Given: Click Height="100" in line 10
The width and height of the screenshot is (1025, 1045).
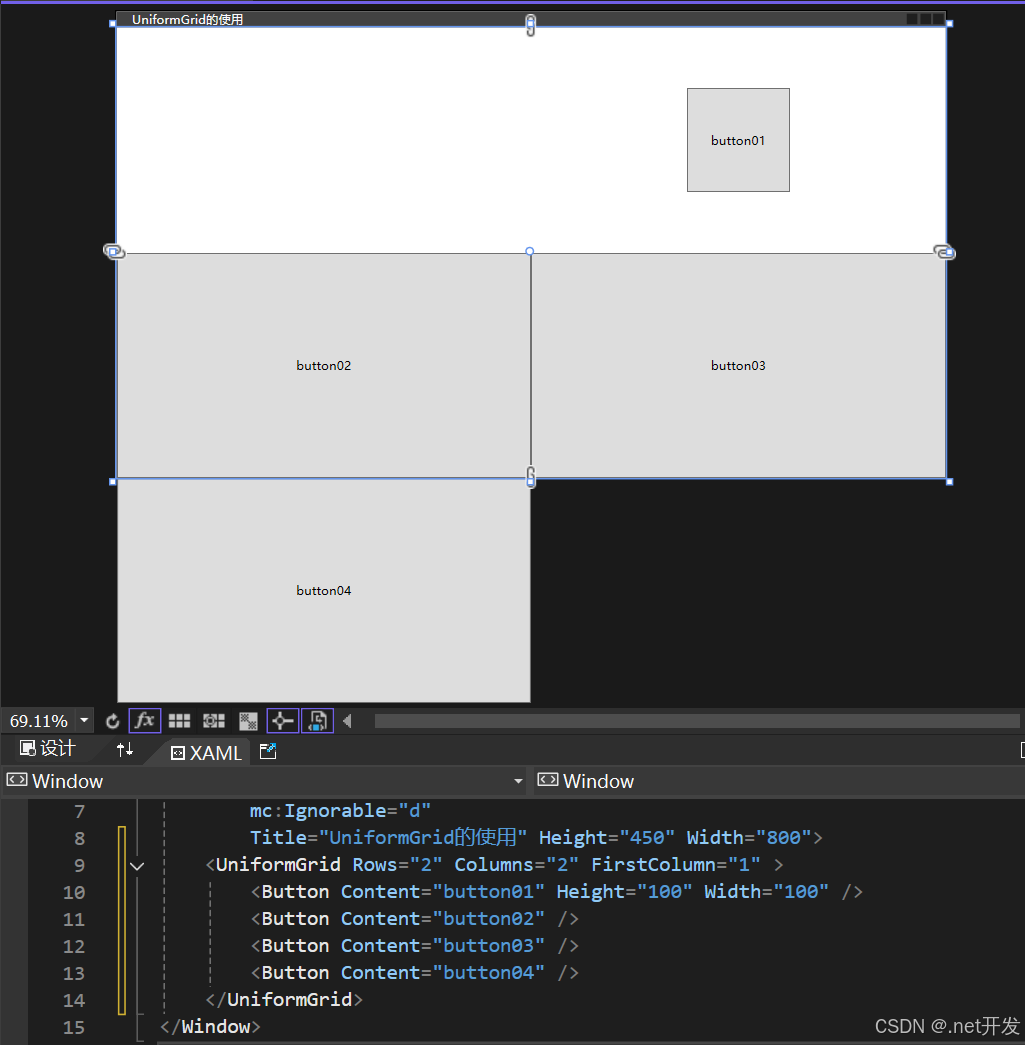Looking at the screenshot, I should pos(624,892).
